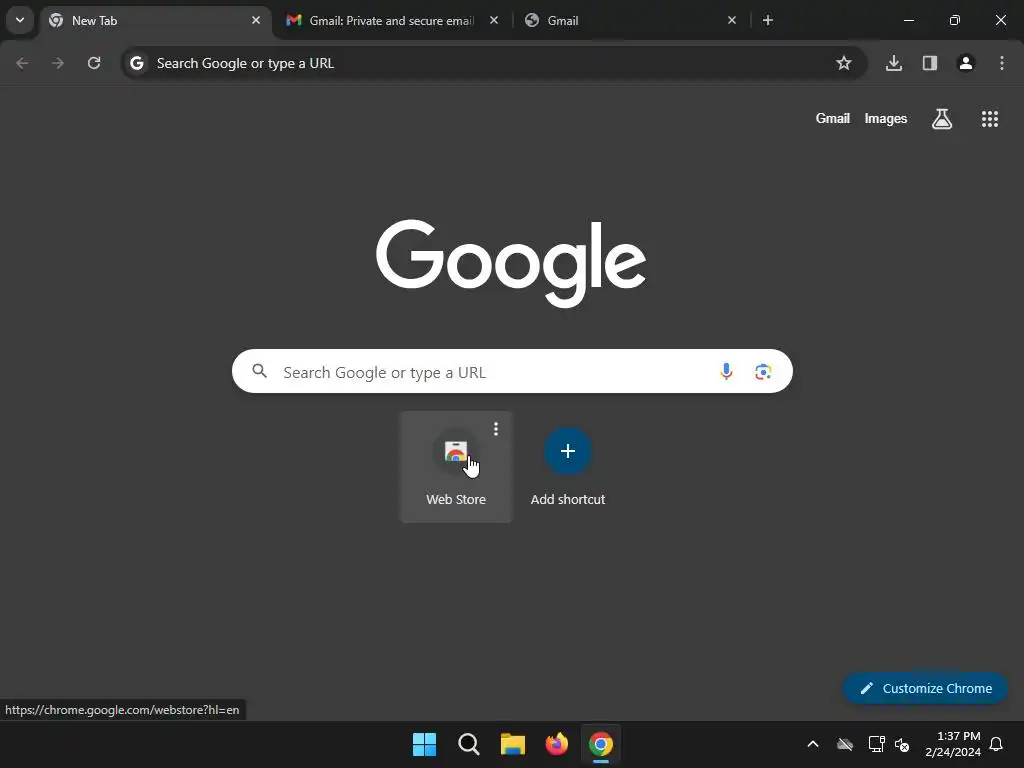Close the New Tab tab
This screenshot has height=768, width=1024.
256,20
